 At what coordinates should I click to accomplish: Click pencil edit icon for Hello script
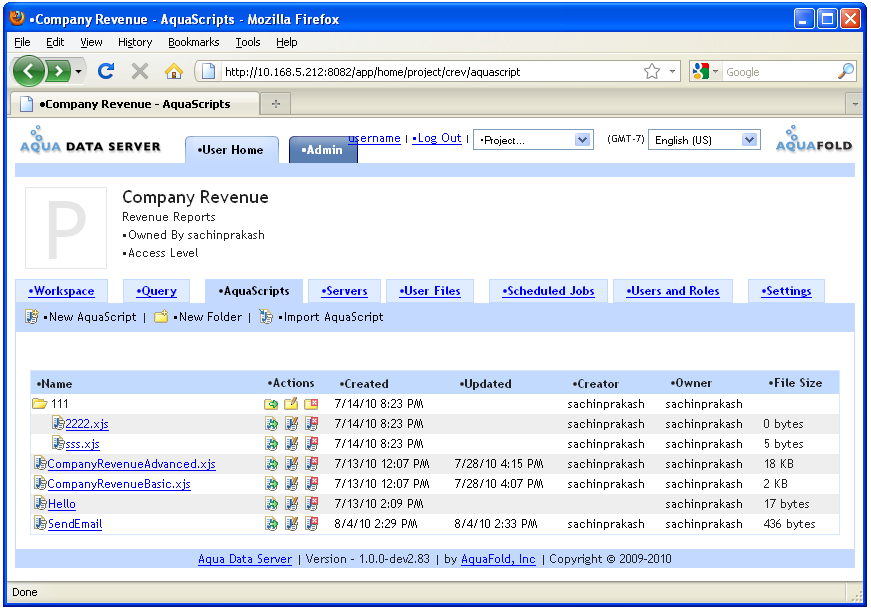pyautogui.click(x=291, y=504)
